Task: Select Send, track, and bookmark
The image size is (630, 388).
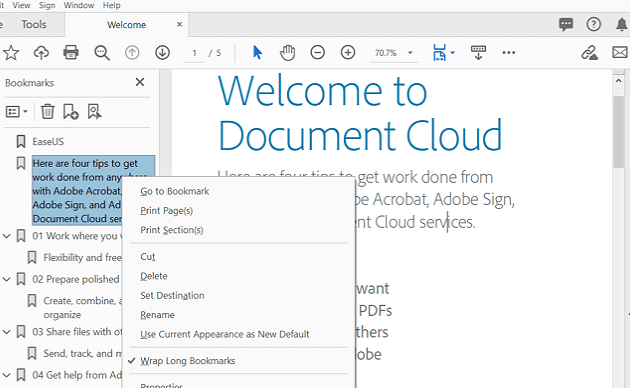Action: tap(82, 353)
